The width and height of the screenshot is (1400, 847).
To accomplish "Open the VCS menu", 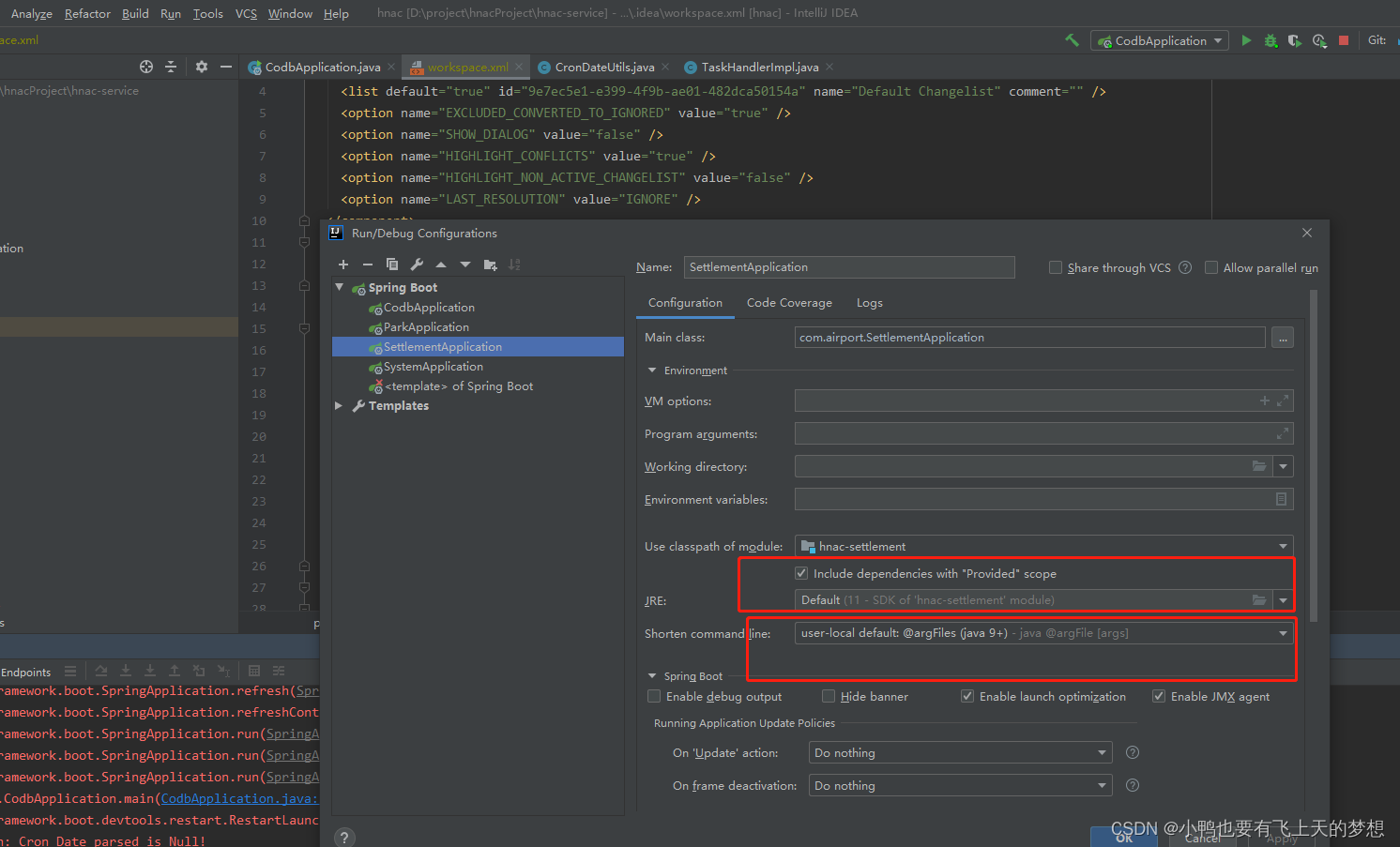I will [246, 13].
